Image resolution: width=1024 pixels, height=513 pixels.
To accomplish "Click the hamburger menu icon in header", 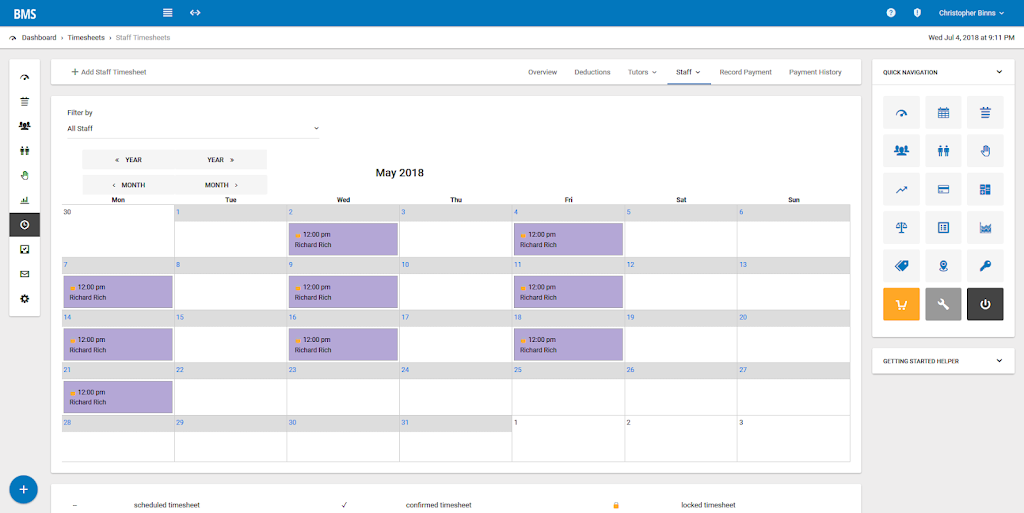I will click(168, 12).
